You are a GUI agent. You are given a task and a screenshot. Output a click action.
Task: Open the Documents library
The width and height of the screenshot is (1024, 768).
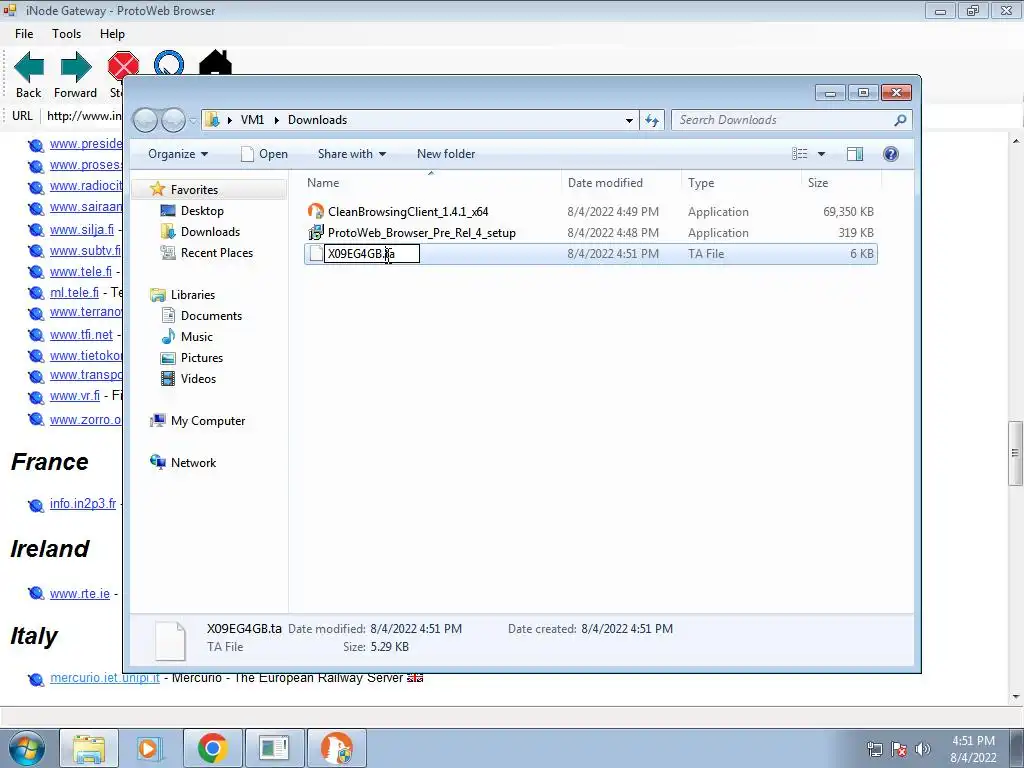[x=211, y=315]
